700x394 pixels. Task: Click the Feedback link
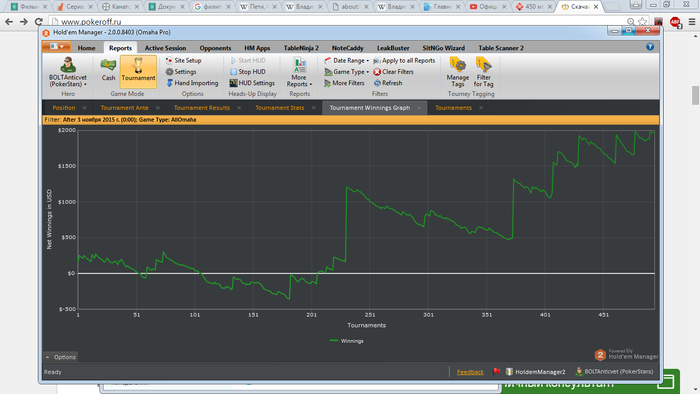click(470, 372)
